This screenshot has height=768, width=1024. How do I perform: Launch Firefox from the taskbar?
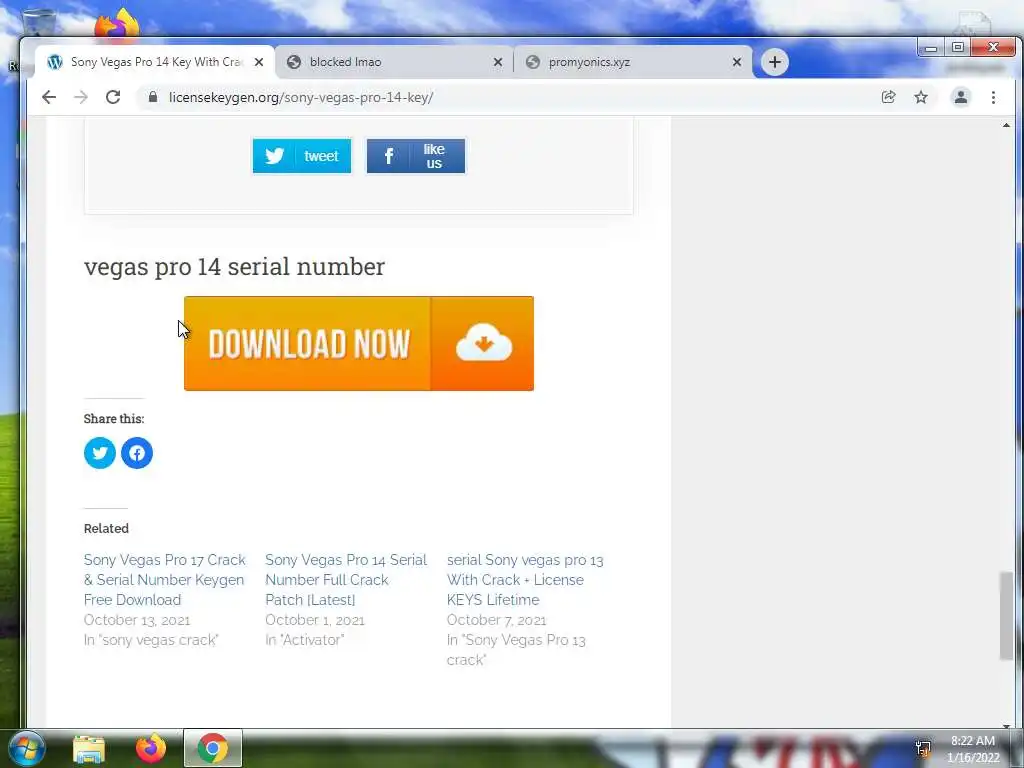pyautogui.click(x=151, y=748)
